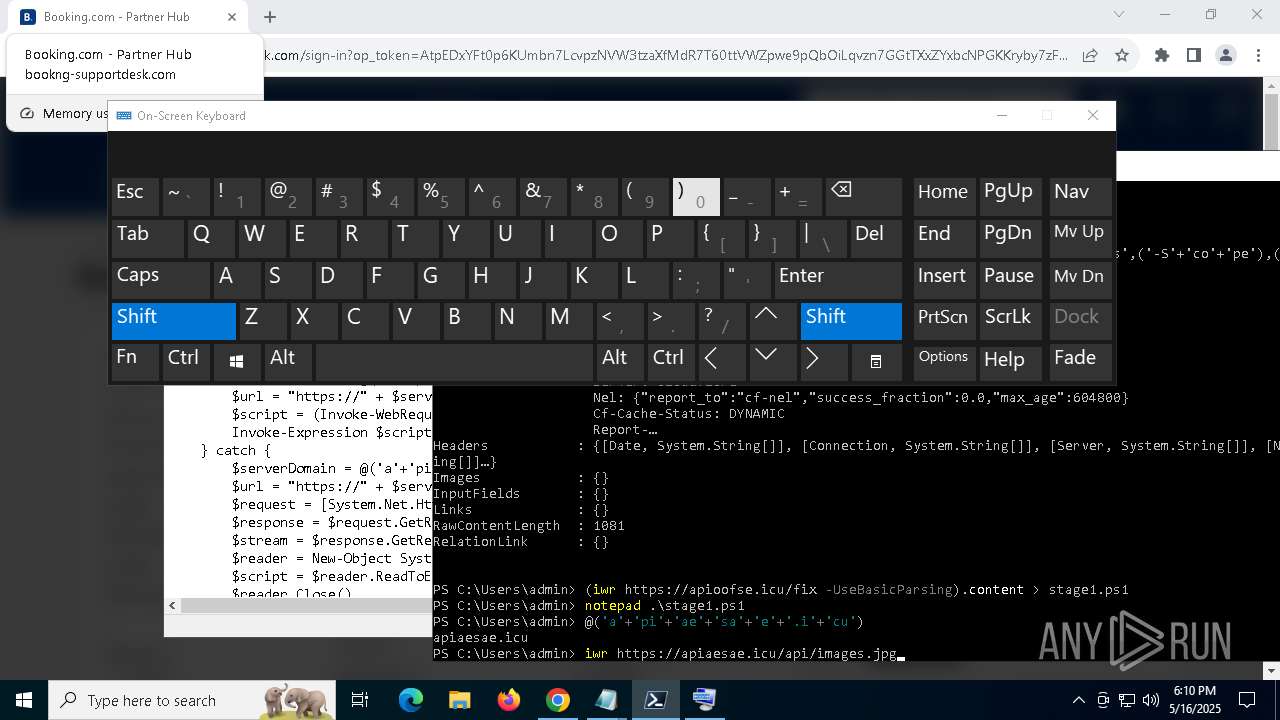Screen dimensions: 1280x720
Task: Open Chrome's three-dot menu
Action: point(1258,55)
